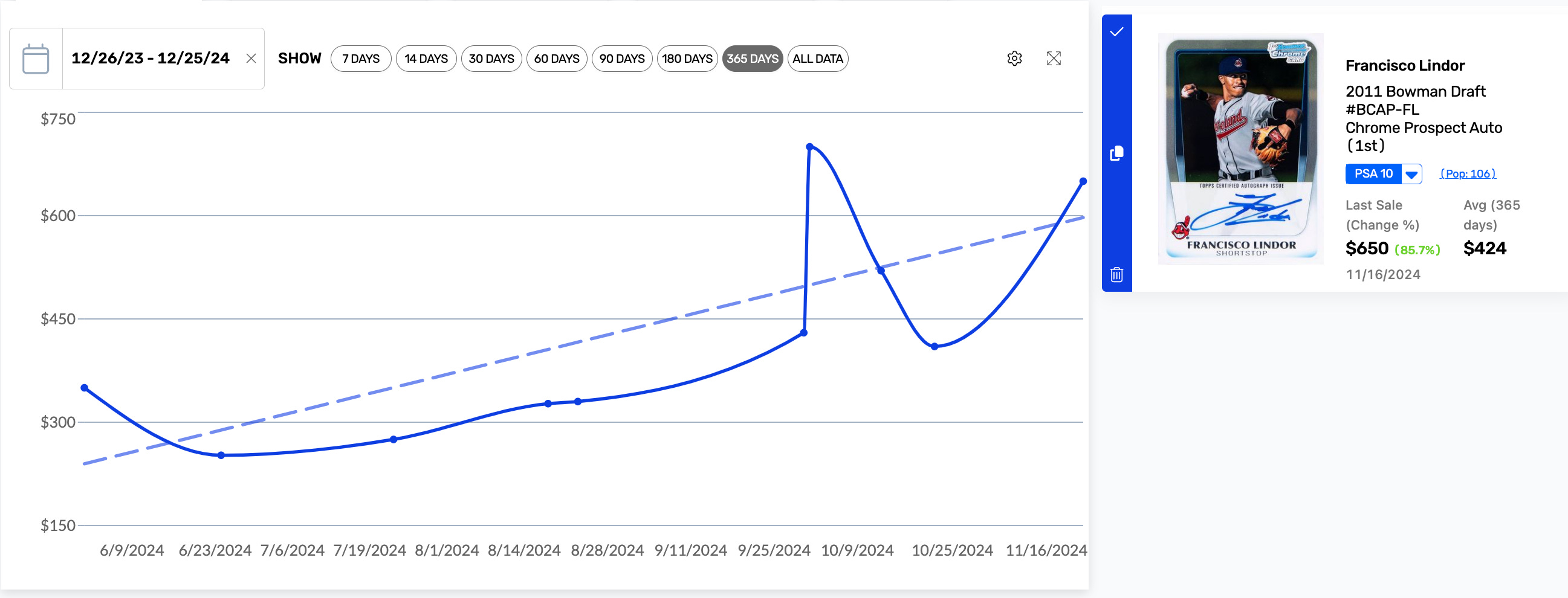Click the 11/16/2024 last sale date
This screenshot has width=1568, height=598.
1383,275
